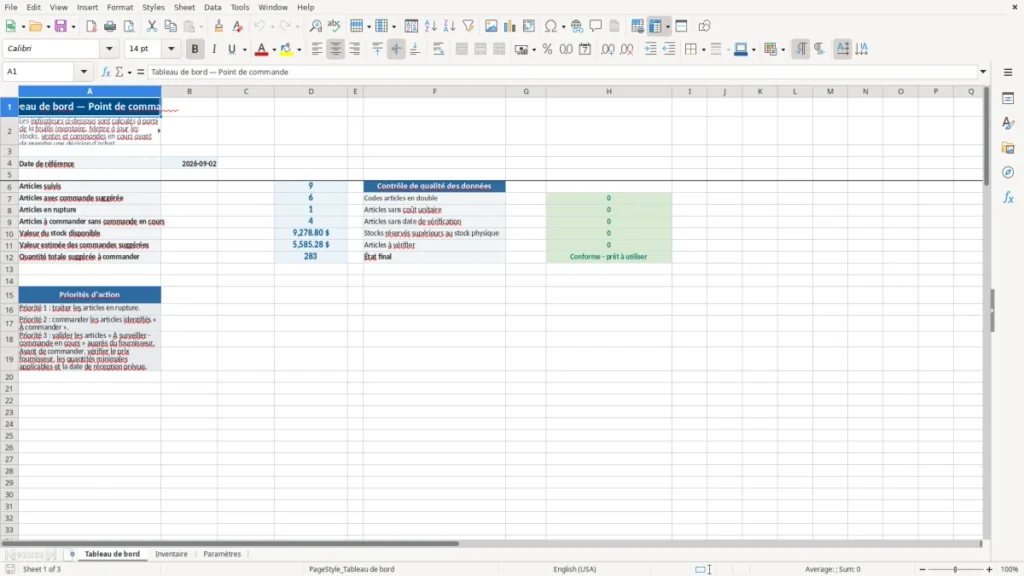Image resolution: width=1024 pixels, height=576 pixels.
Task: Click the Increase Indent icon
Action: pos(650,49)
